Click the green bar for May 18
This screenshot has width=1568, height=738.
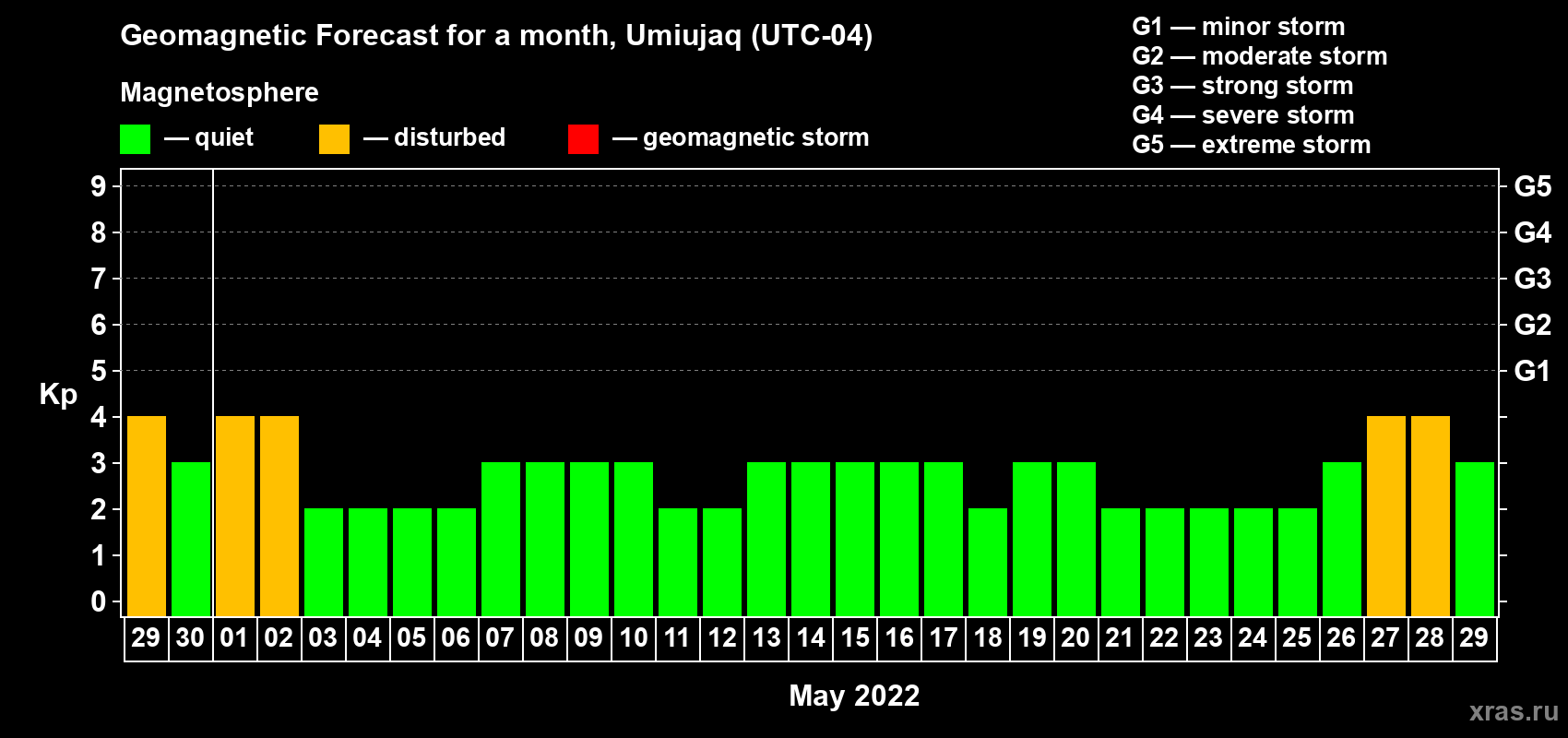(988, 562)
